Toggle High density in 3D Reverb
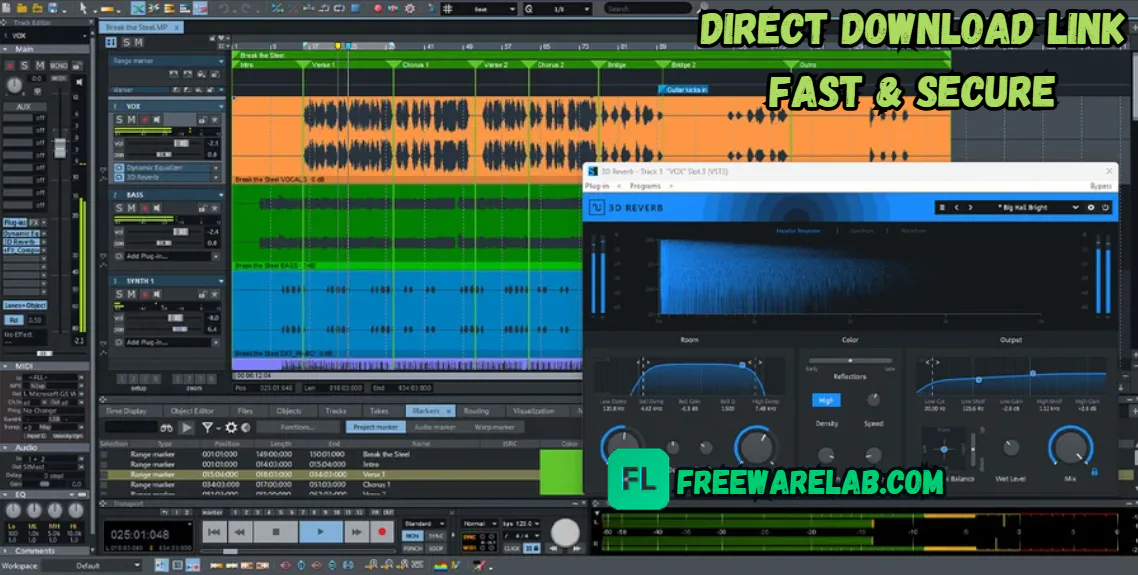This screenshot has width=1138, height=575. 826,400
